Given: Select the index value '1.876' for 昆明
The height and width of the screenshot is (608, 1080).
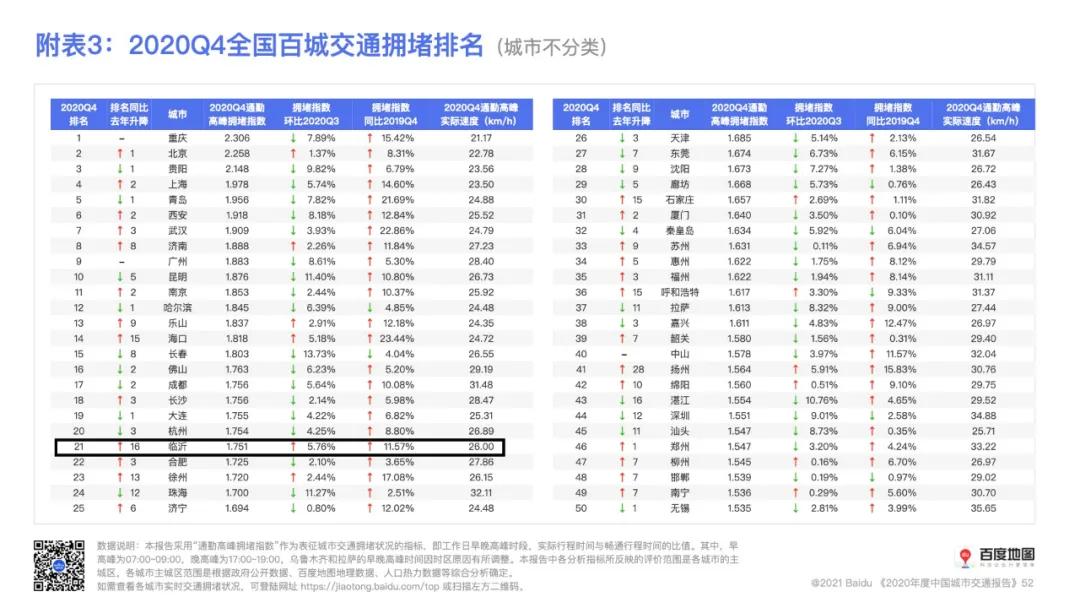Looking at the screenshot, I should pos(237,277).
